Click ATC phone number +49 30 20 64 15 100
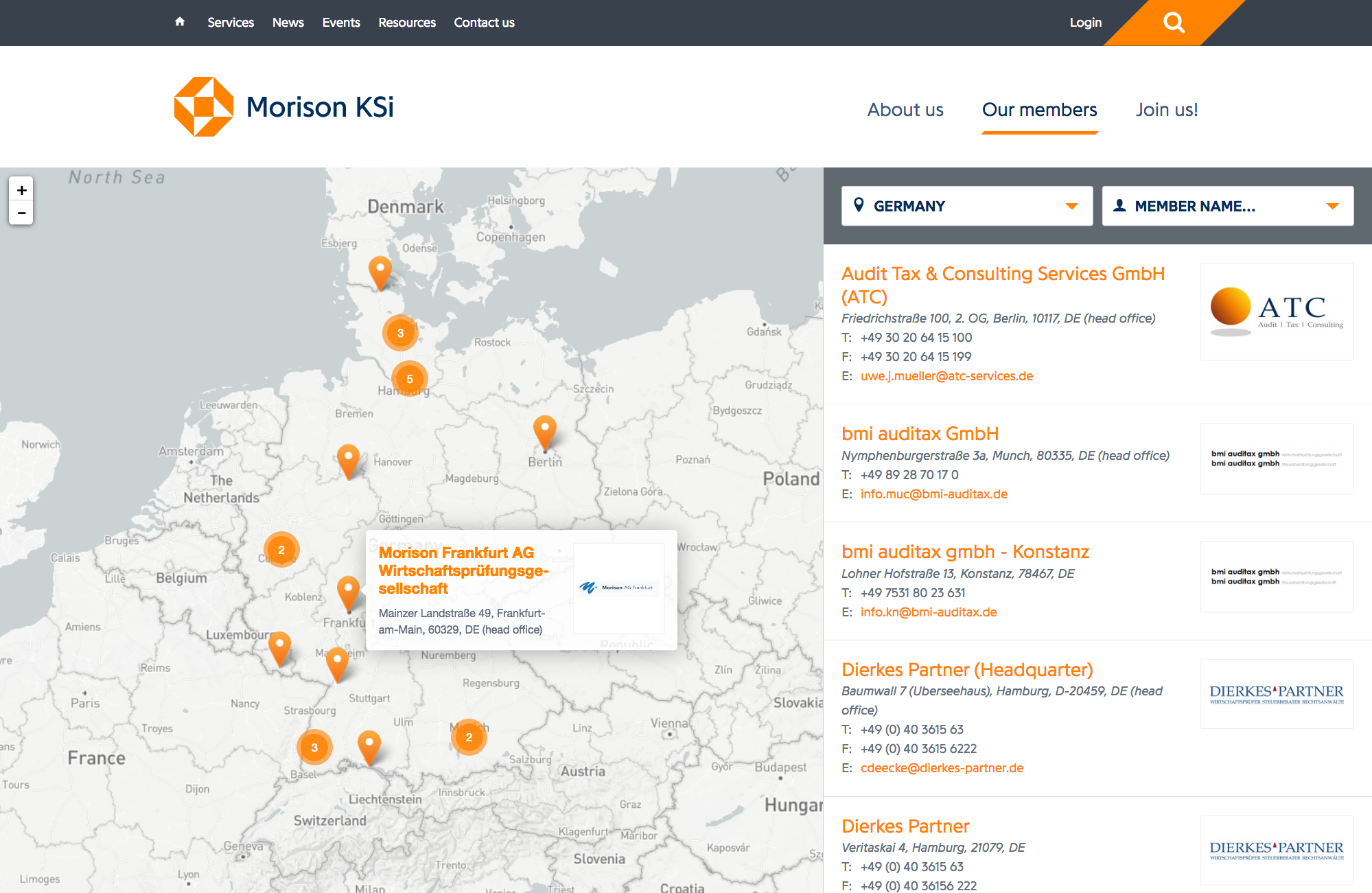Screen dimensions: 1372x893 (916, 338)
